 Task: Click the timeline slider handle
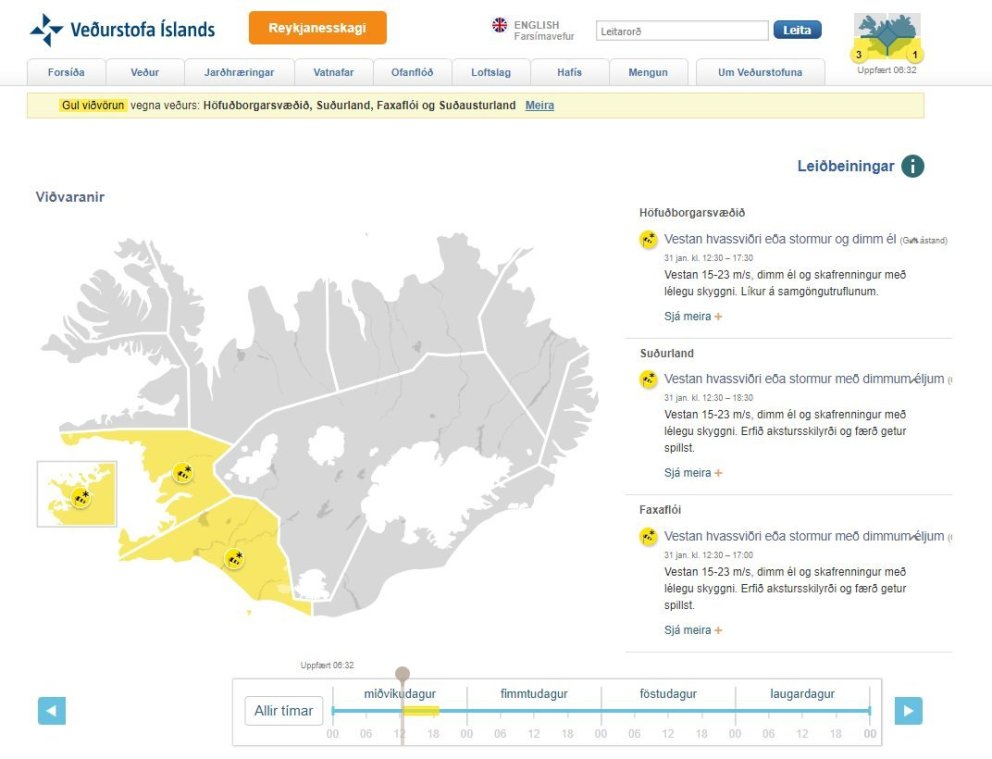click(x=402, y=676)
